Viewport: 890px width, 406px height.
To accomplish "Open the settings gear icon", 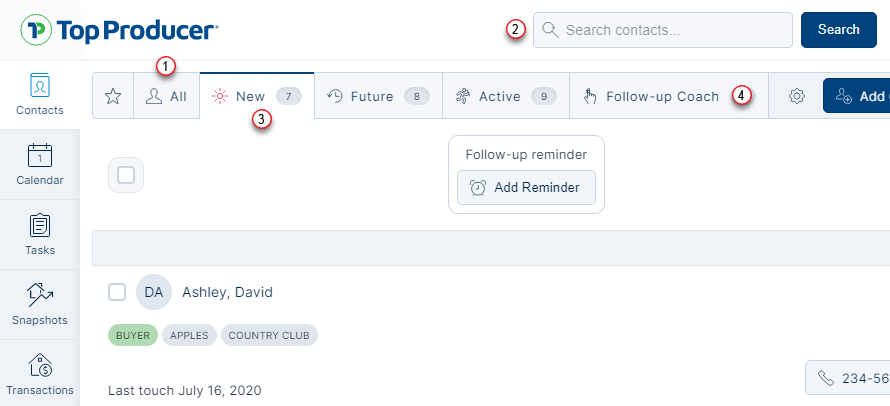I will 796,96.
